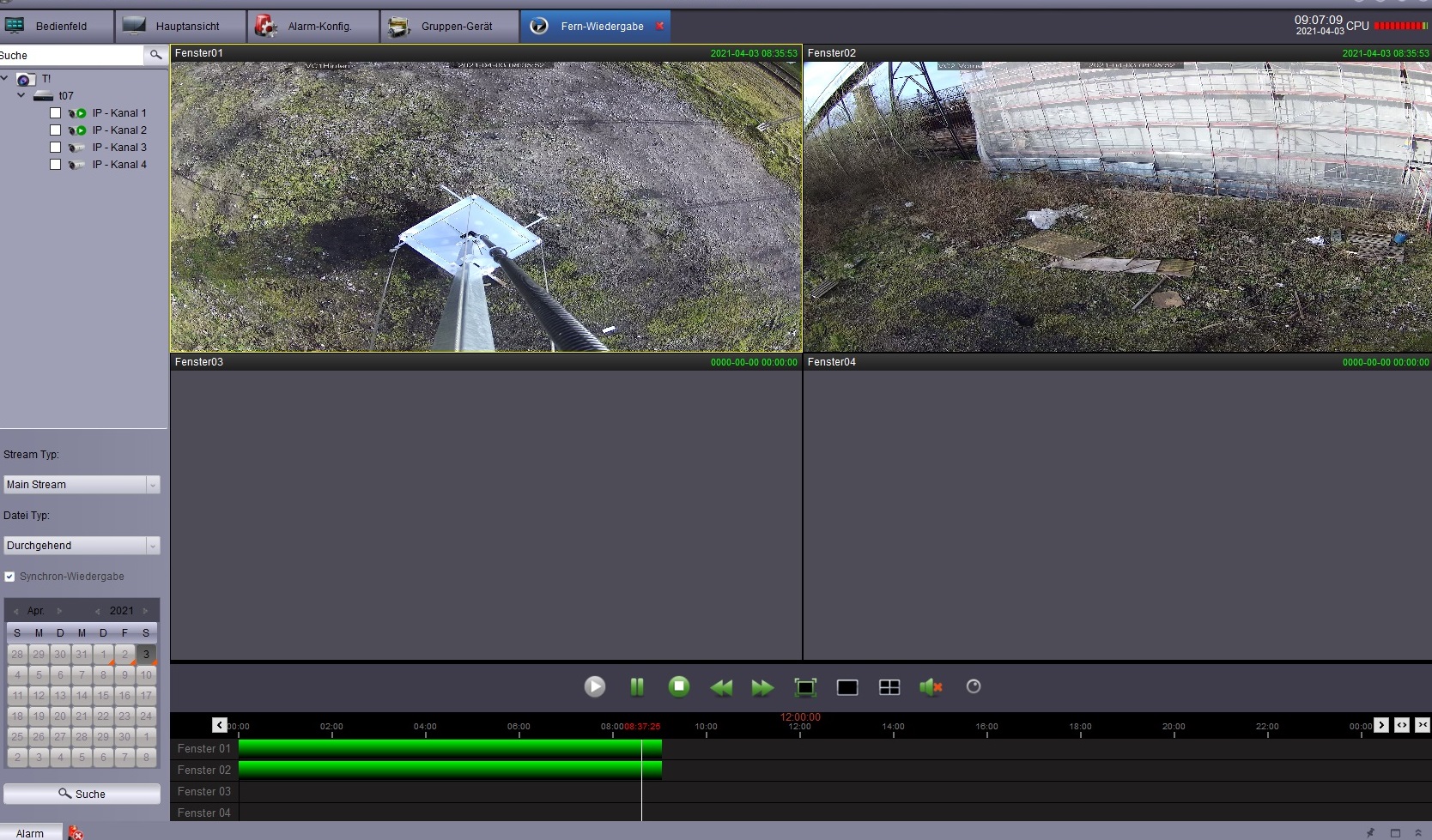
Task: Toggle the Synchron-Wiedergabe checkbox
Action: pos(9,577)
